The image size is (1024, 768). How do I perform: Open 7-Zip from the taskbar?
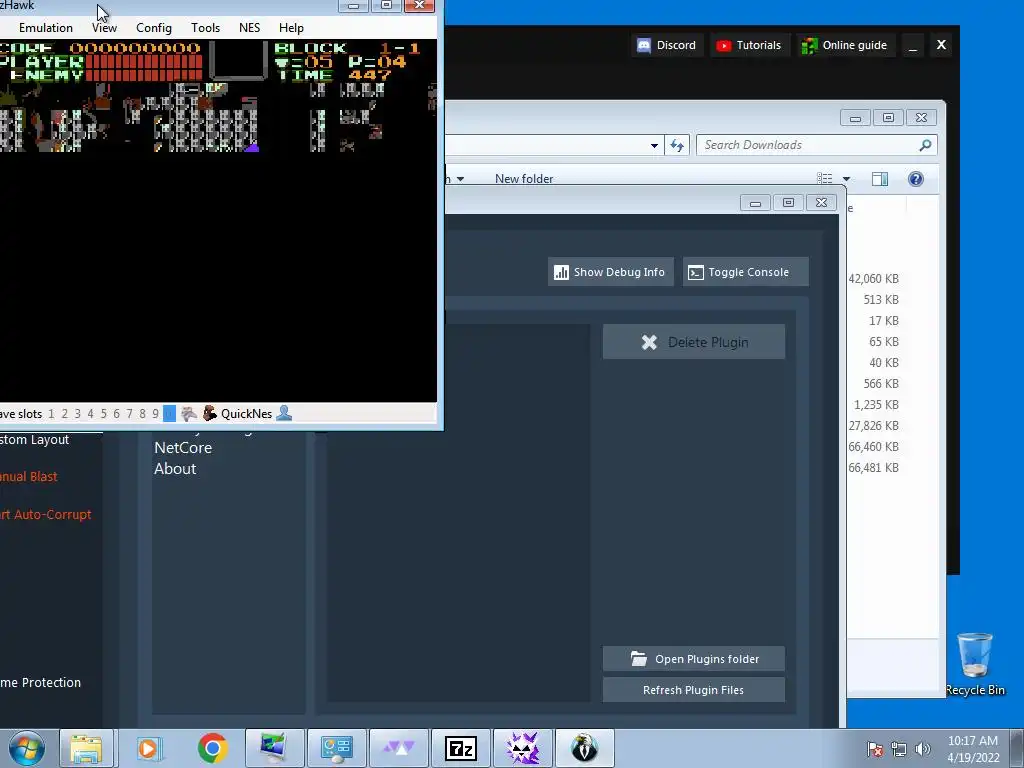[x=460, y=748]
